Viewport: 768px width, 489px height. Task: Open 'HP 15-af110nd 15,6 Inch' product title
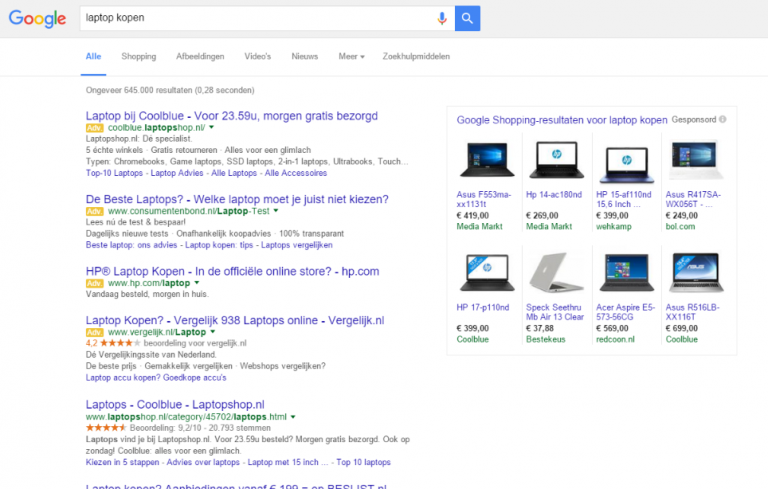tap(624, 199)
